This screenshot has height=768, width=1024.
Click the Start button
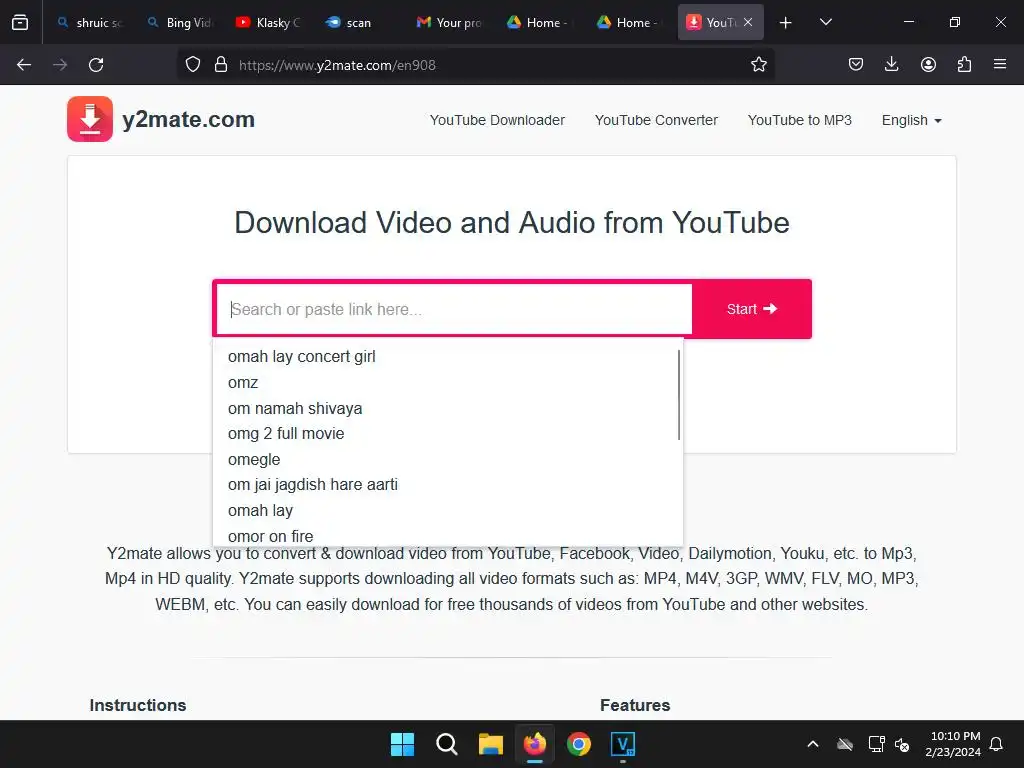(752, 309)
